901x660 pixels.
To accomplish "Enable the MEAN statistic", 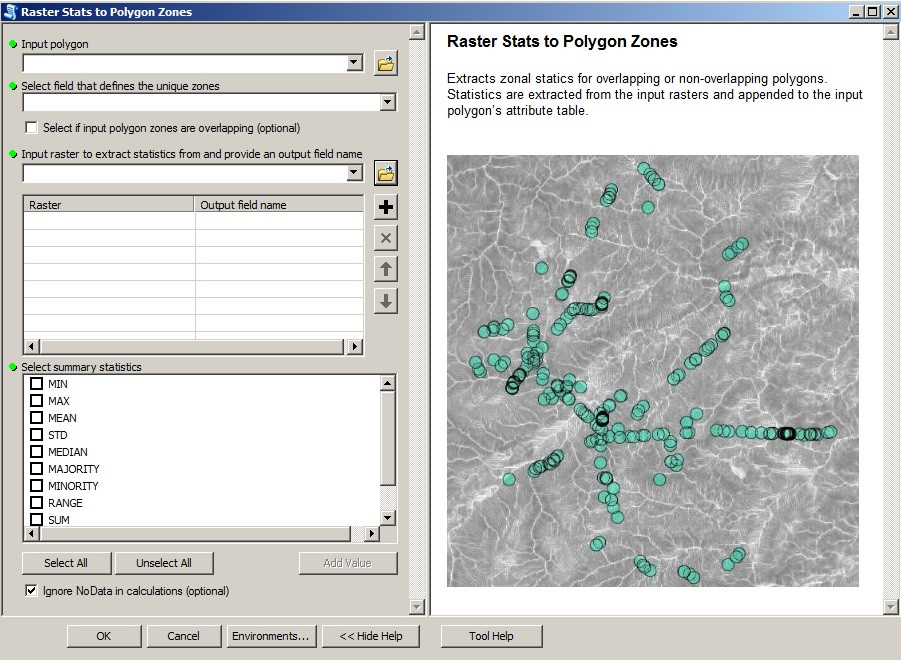I will point(36,418).
